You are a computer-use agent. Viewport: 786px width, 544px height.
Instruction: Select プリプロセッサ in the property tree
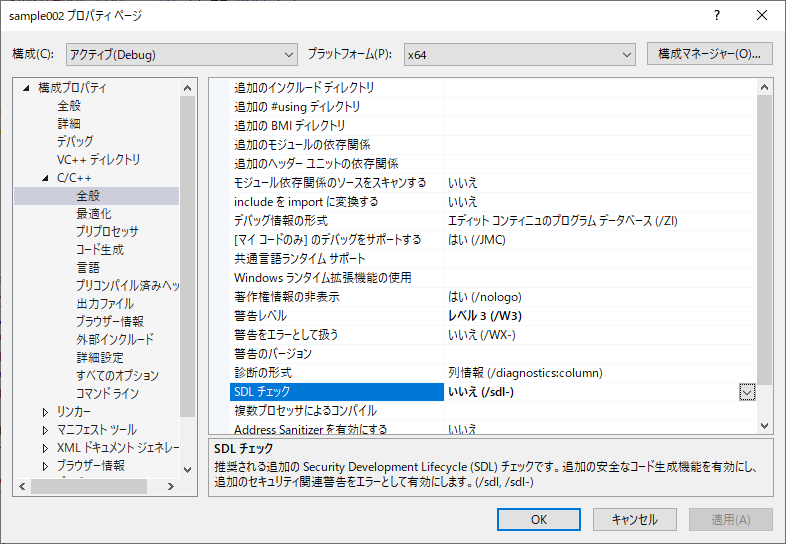(x=107, y=232)
